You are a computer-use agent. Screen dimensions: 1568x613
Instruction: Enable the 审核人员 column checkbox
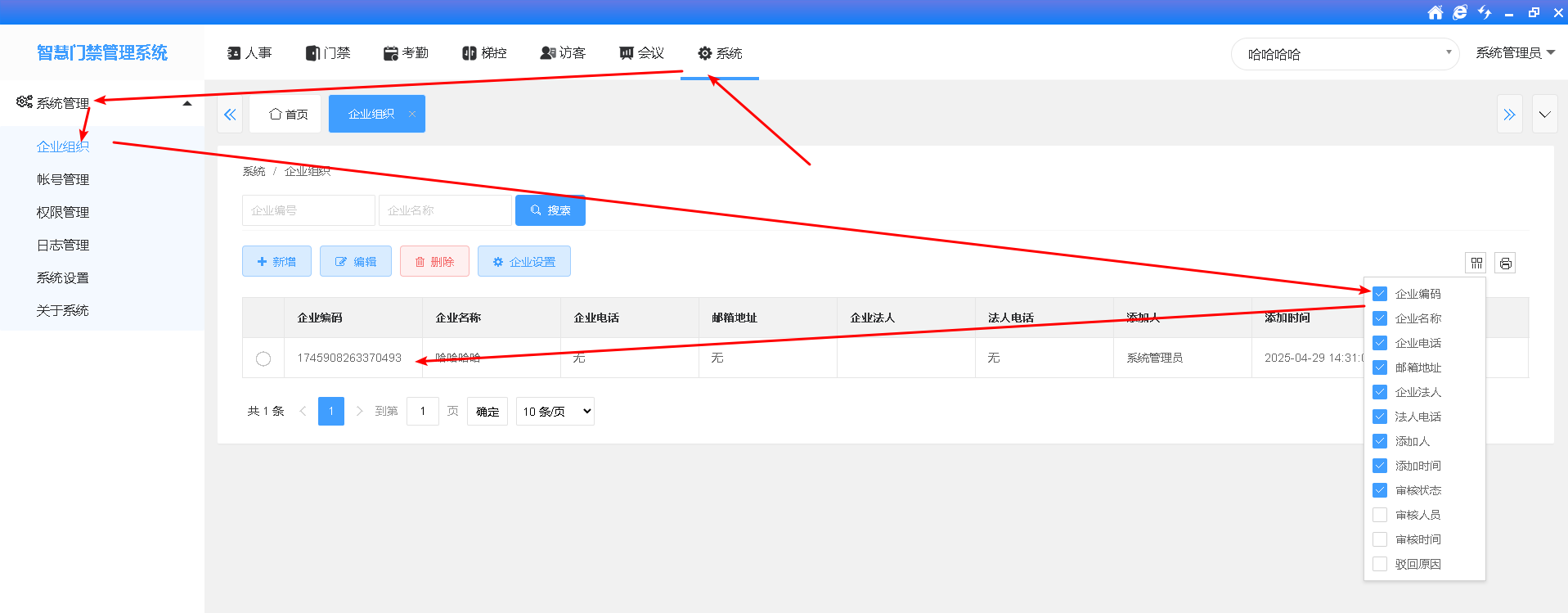(1380, 515)
